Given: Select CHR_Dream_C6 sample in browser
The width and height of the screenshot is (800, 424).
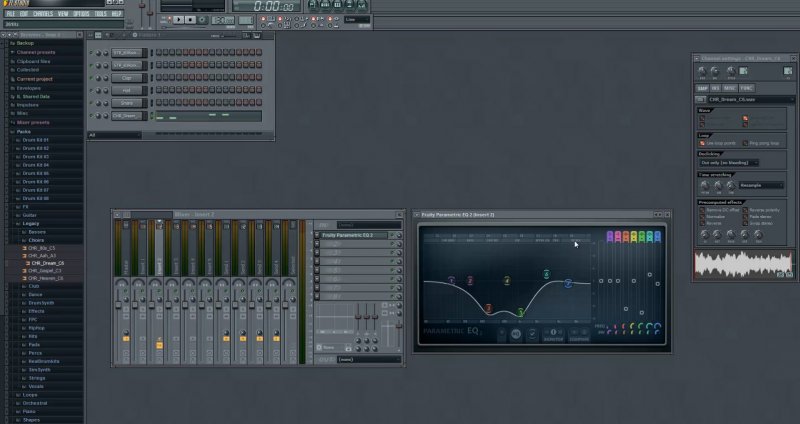Looking at the screenshot, I should [46, 262].
